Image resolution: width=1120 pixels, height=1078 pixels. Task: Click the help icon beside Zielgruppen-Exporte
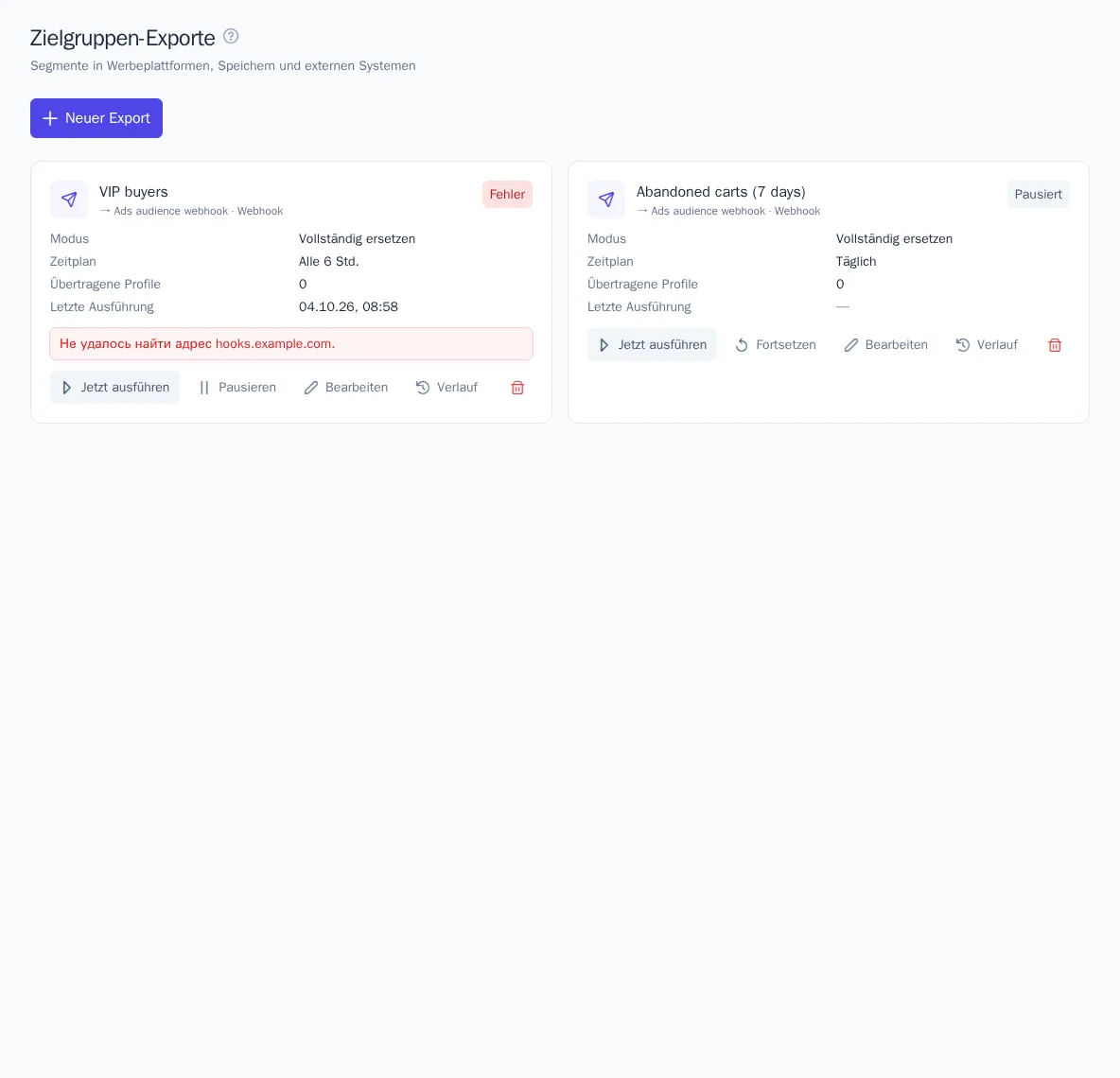pyautogui.click(x=231, y=36)
